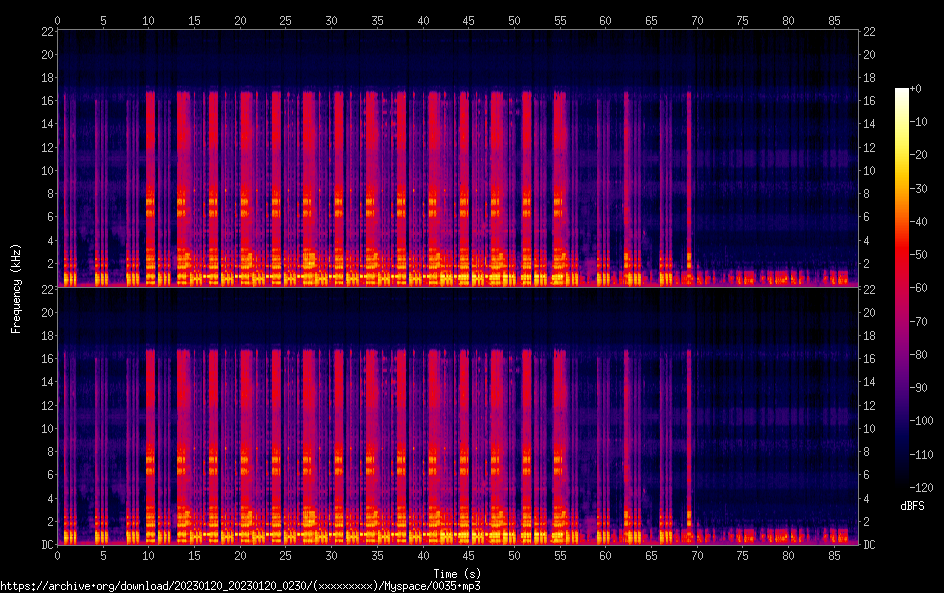Click the 45 tick on the top time axis

tap(468, 20)
